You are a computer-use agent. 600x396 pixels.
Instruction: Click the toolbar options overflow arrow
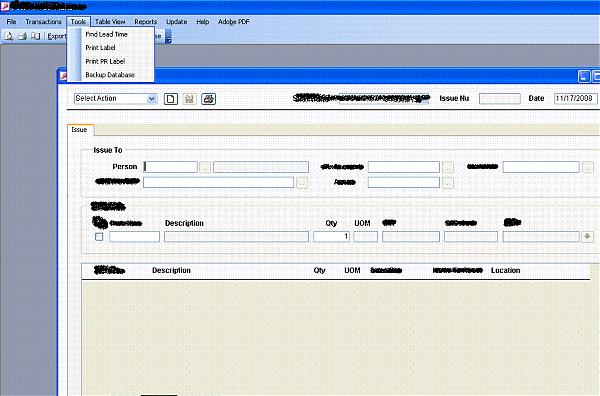point(168,37)
